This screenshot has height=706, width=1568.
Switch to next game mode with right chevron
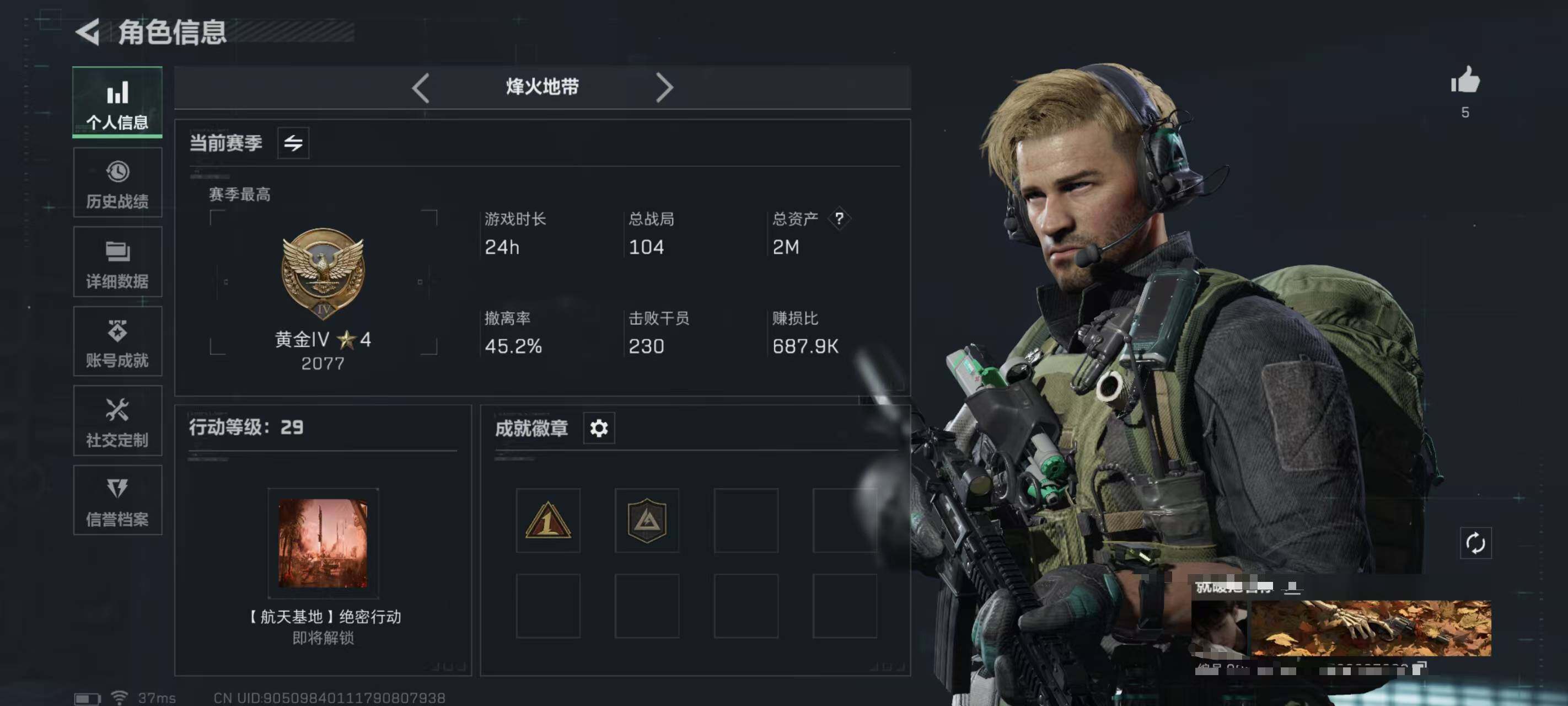[664, 88]
